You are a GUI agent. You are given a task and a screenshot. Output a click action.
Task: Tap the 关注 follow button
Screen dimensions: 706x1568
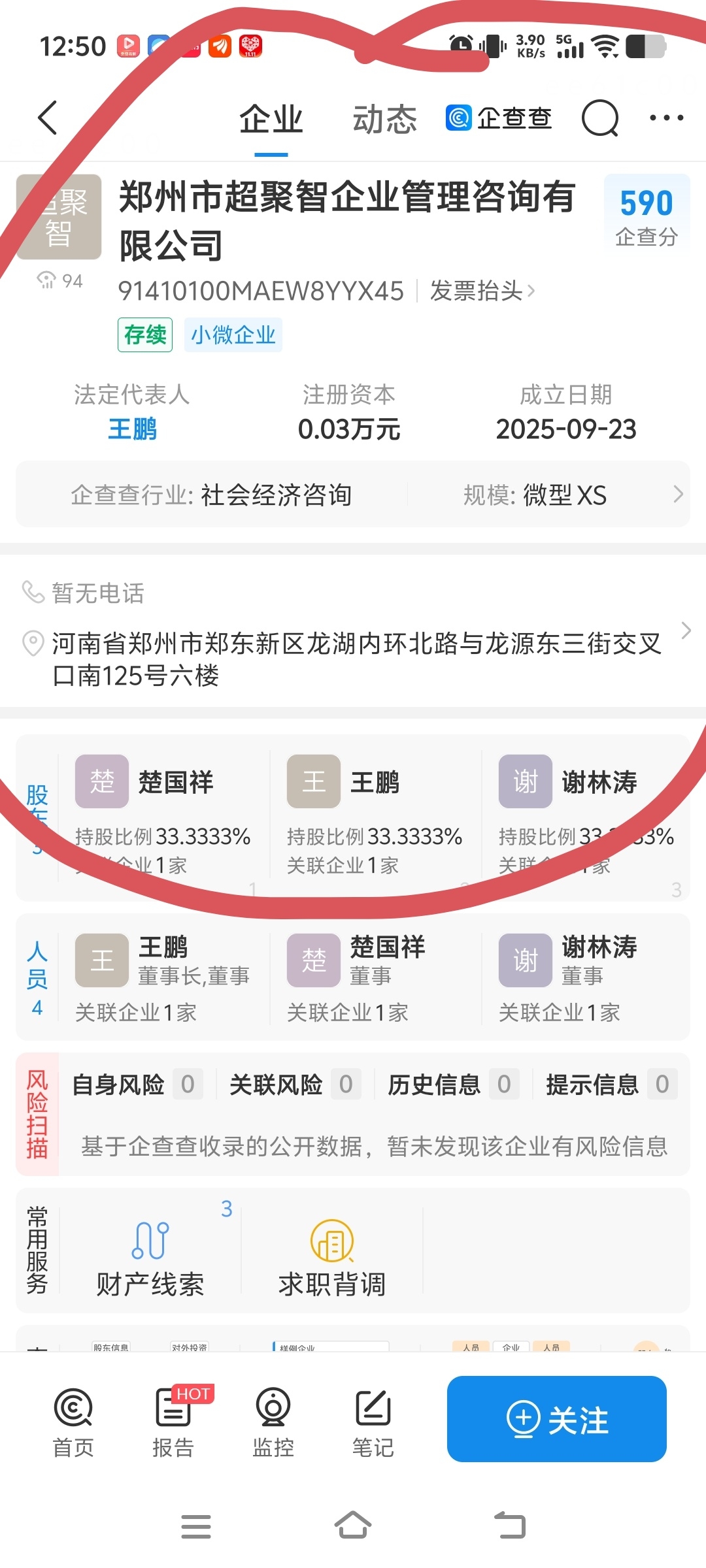(557, 1419)
